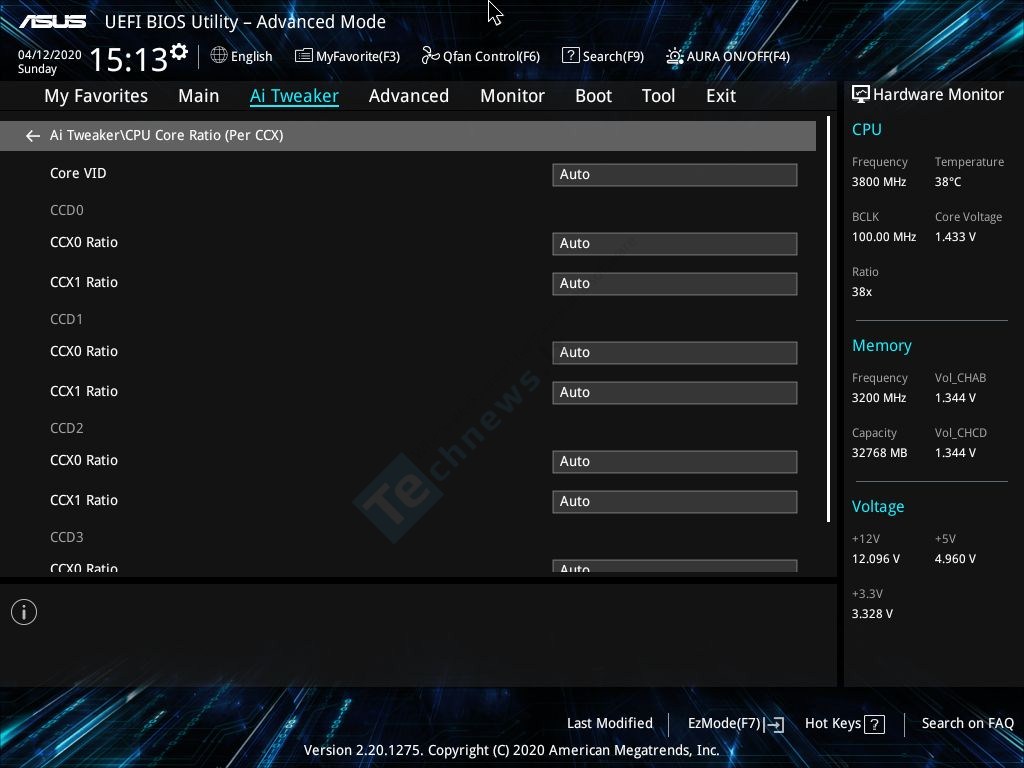Viewport: 1024px width, 768px height.
Task: Click the BCLK value 100.00 MHz
Action: pyautogui.click(x=884, y=236)
